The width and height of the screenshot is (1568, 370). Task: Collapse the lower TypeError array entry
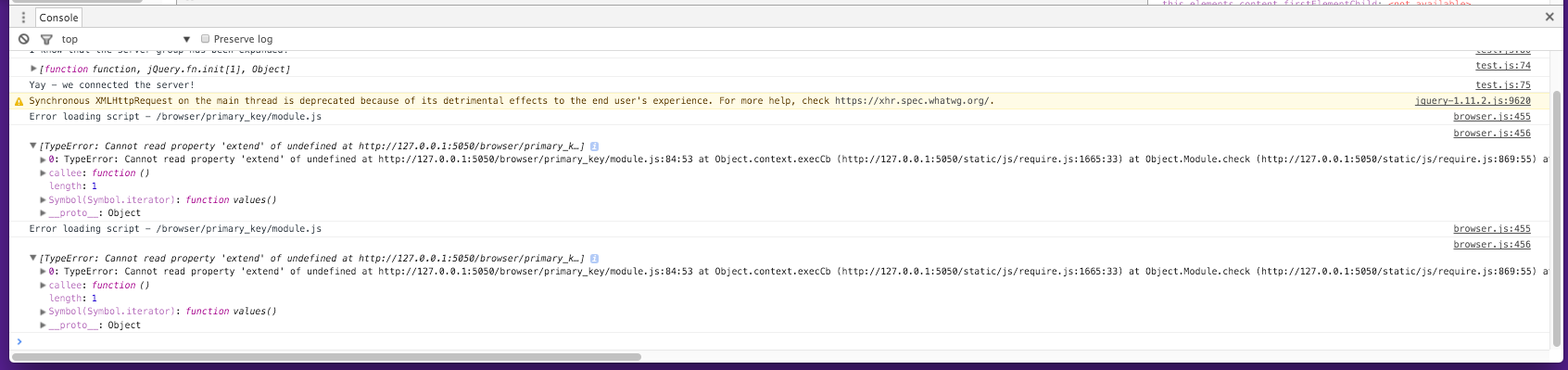[x=33, y=258]
